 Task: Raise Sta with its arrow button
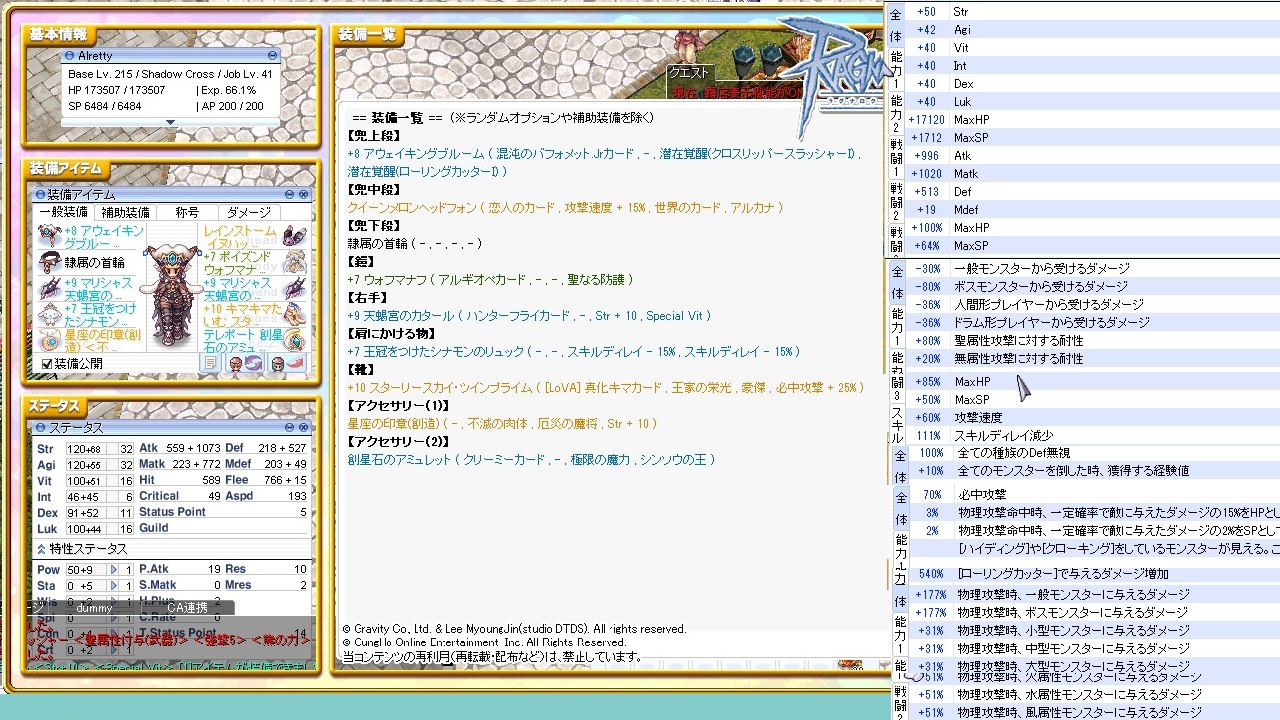[113, 586]
